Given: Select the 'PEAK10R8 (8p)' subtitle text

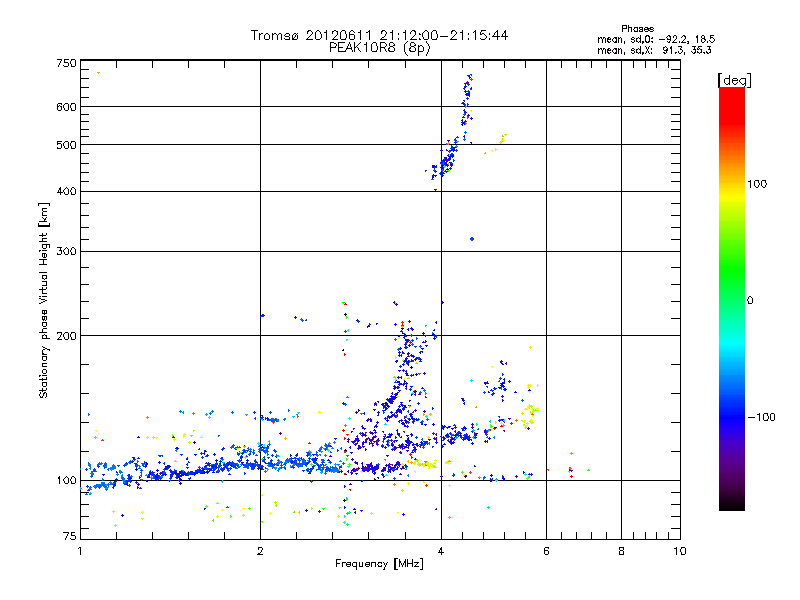Looking at the screenshot, I should tap(379, 48).
